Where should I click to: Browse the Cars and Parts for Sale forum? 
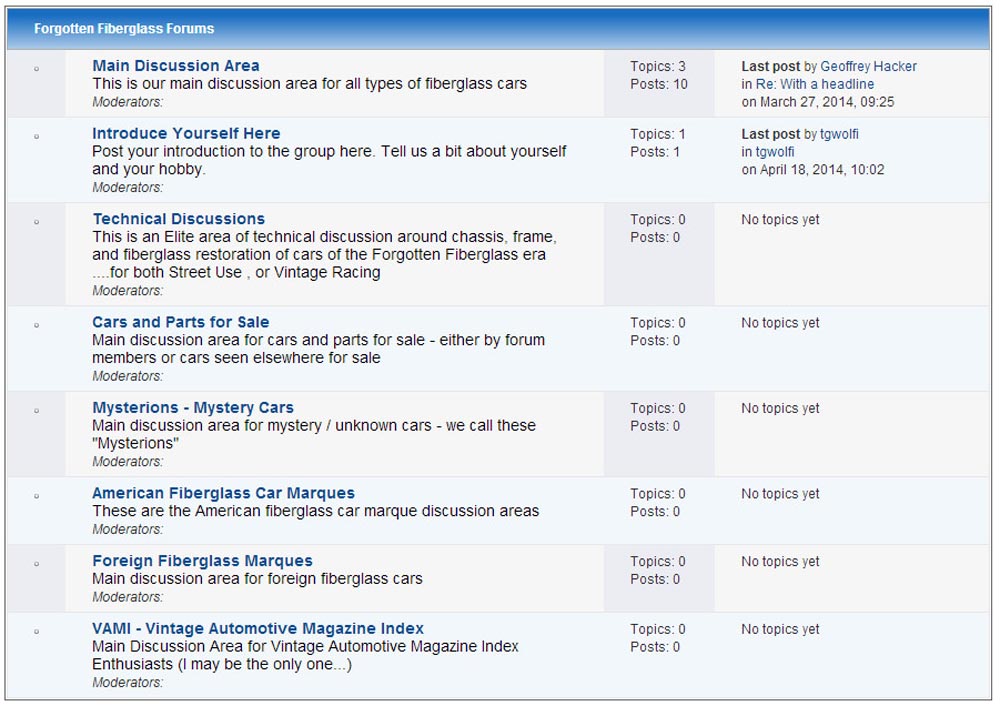(x=180, y=322)
